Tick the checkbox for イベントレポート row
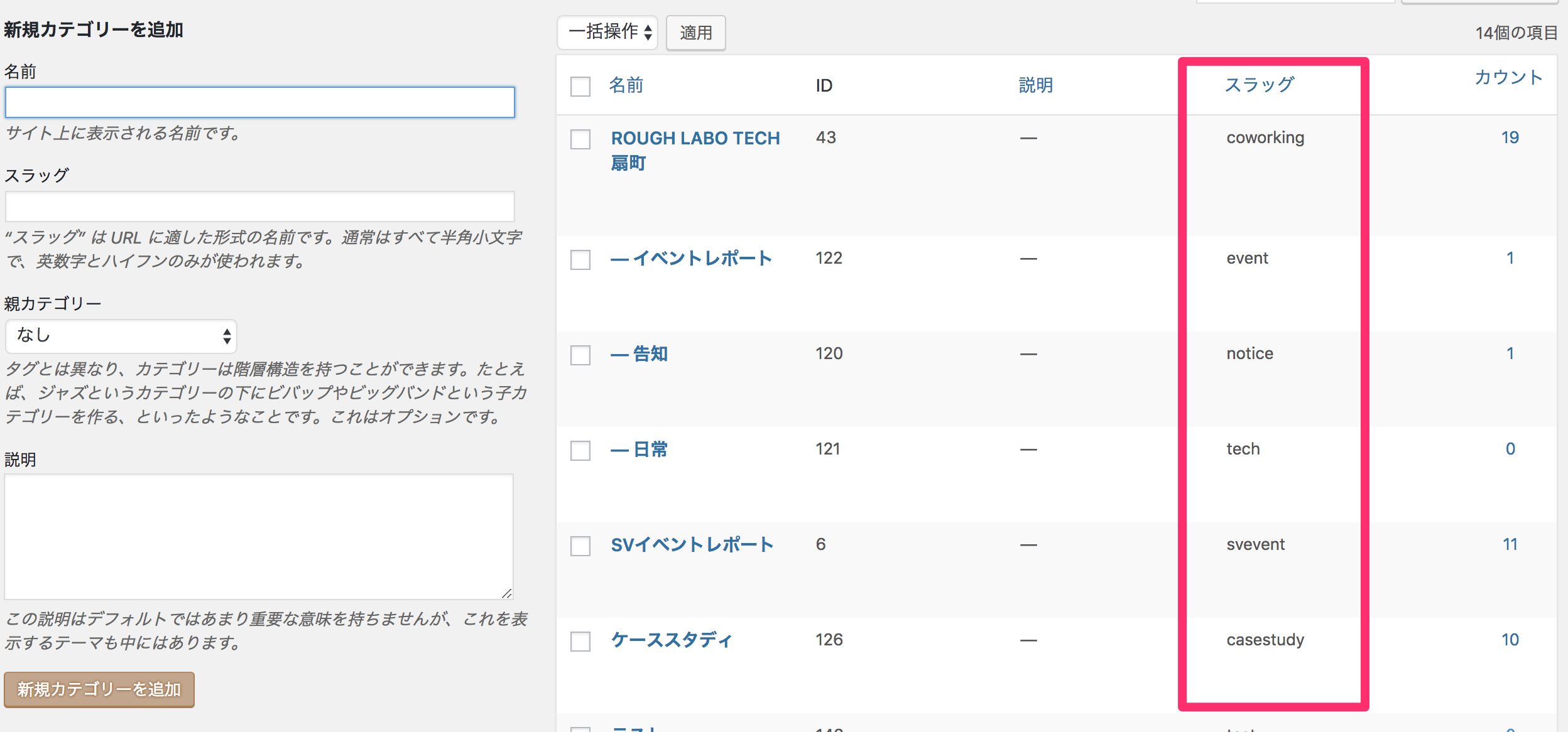The width and height of the screenshot is (1568, 732). coord(580,260)
